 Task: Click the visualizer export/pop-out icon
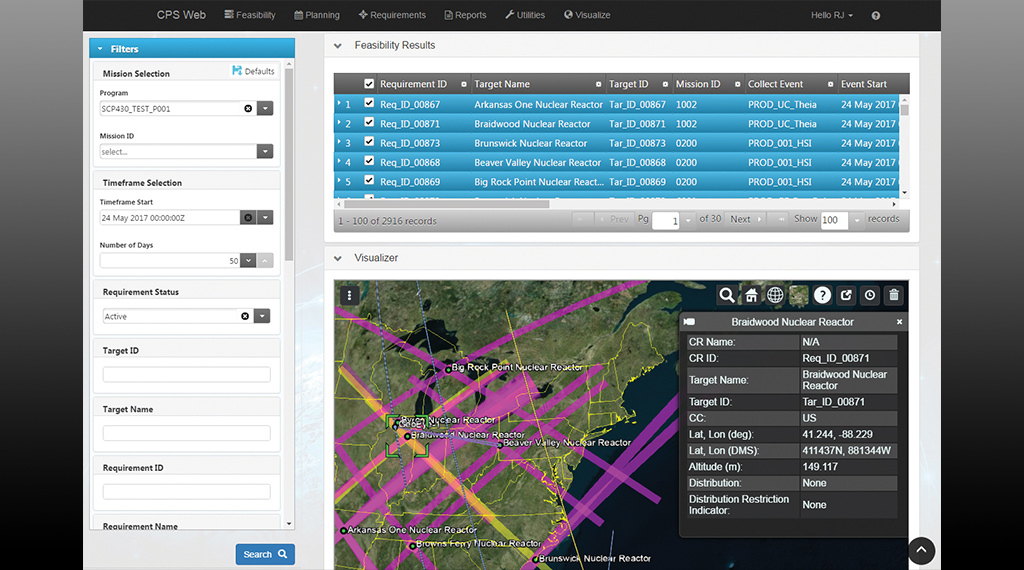[x=846, y=295]
